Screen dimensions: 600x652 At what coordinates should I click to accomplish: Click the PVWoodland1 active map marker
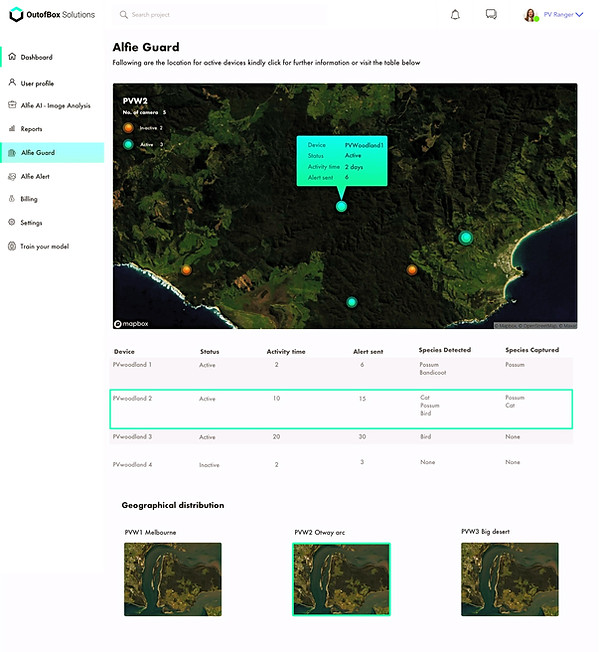pos(341,206)
